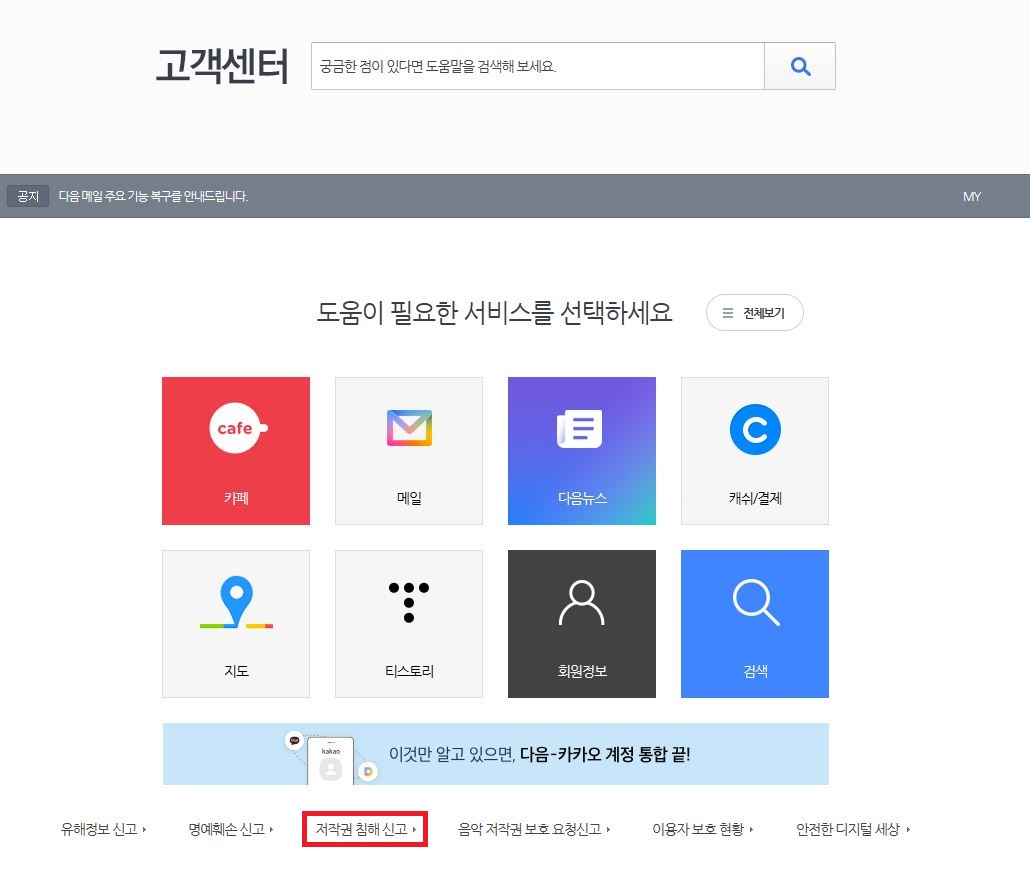
Task: Choose the 지도 map tile
Action: point(236,623)
